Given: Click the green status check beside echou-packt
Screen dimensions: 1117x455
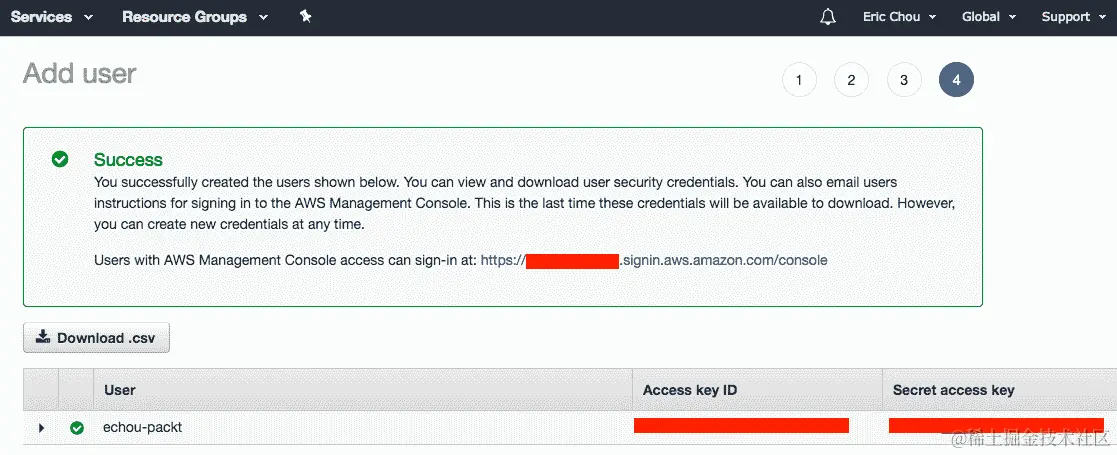Looking at the screenshot, I should (x=77, y=428).
